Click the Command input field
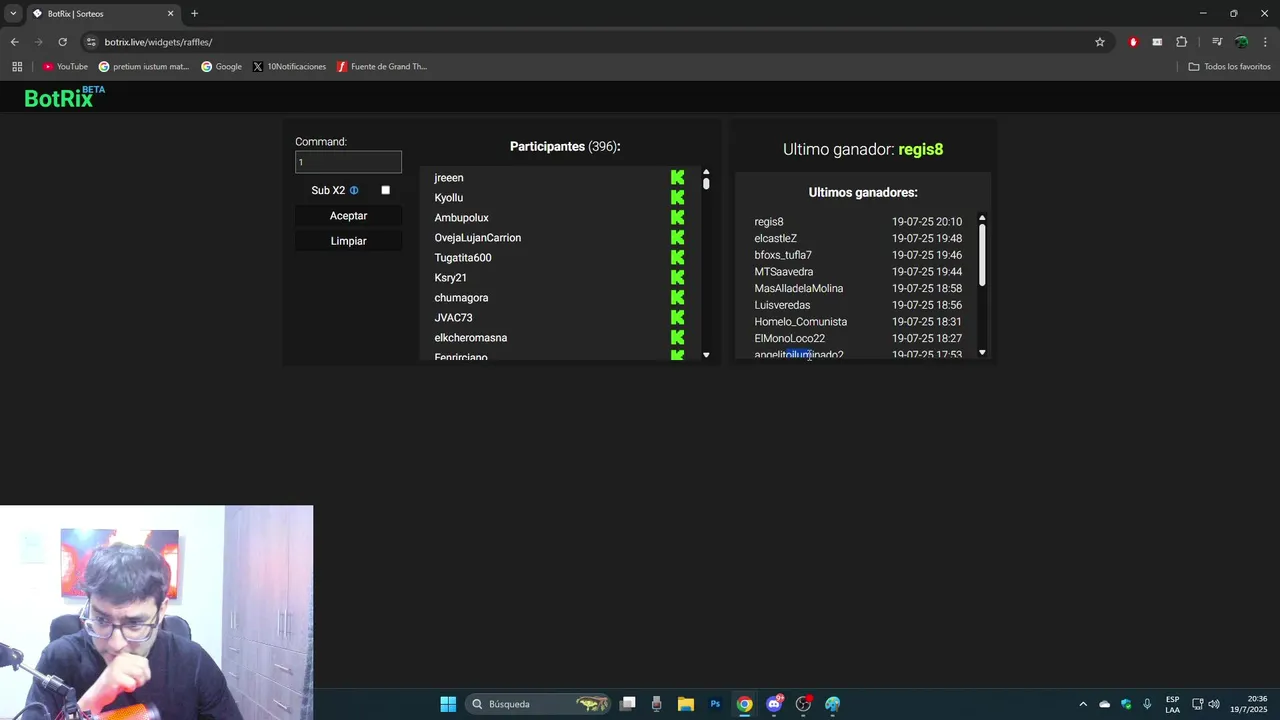 coord(348,162)
